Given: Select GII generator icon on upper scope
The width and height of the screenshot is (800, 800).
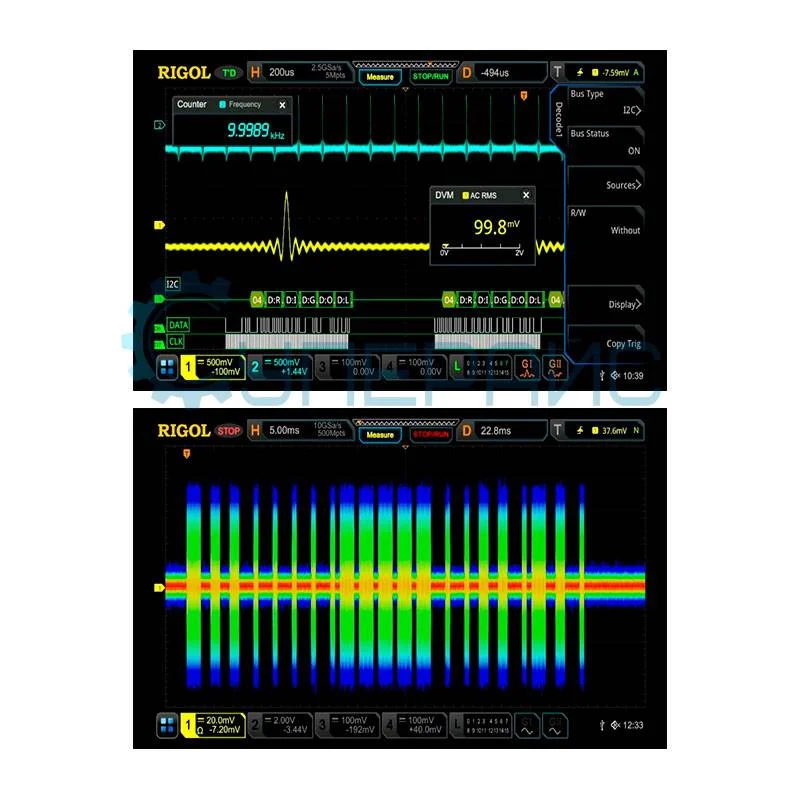Looking at the screenshot, I should tap(554, 368).
